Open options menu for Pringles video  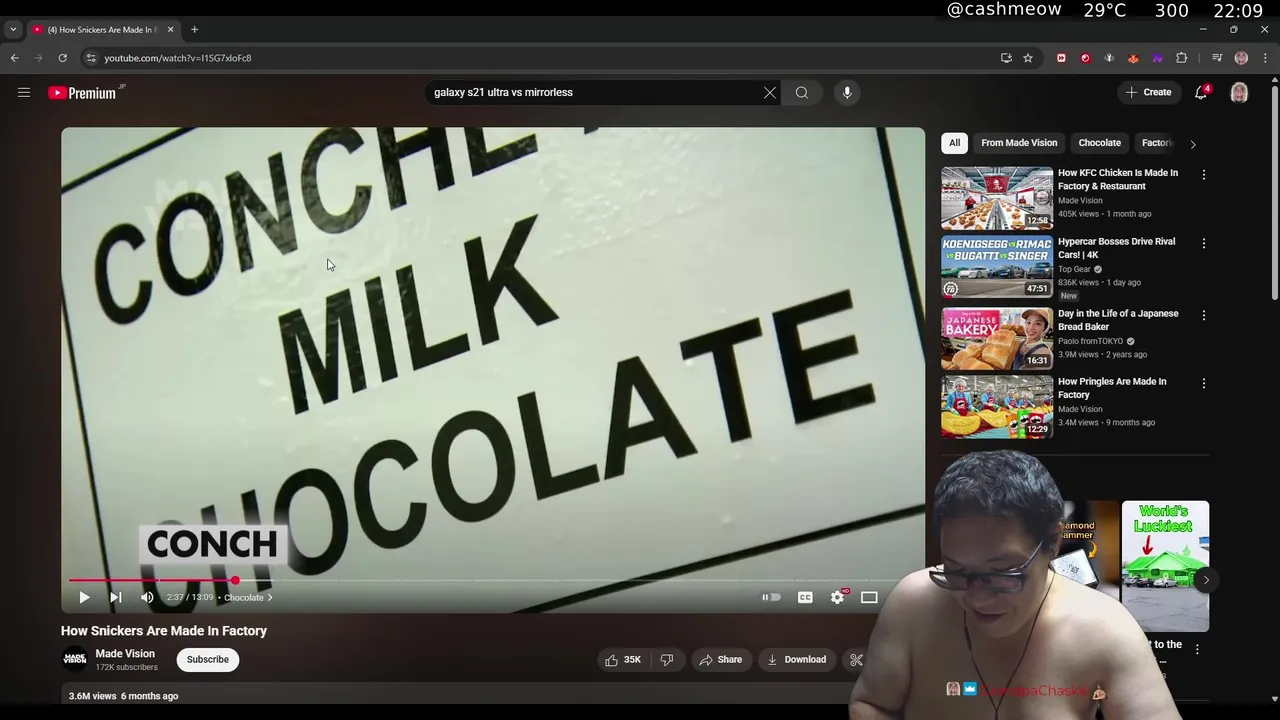[x=1203, y=383]
